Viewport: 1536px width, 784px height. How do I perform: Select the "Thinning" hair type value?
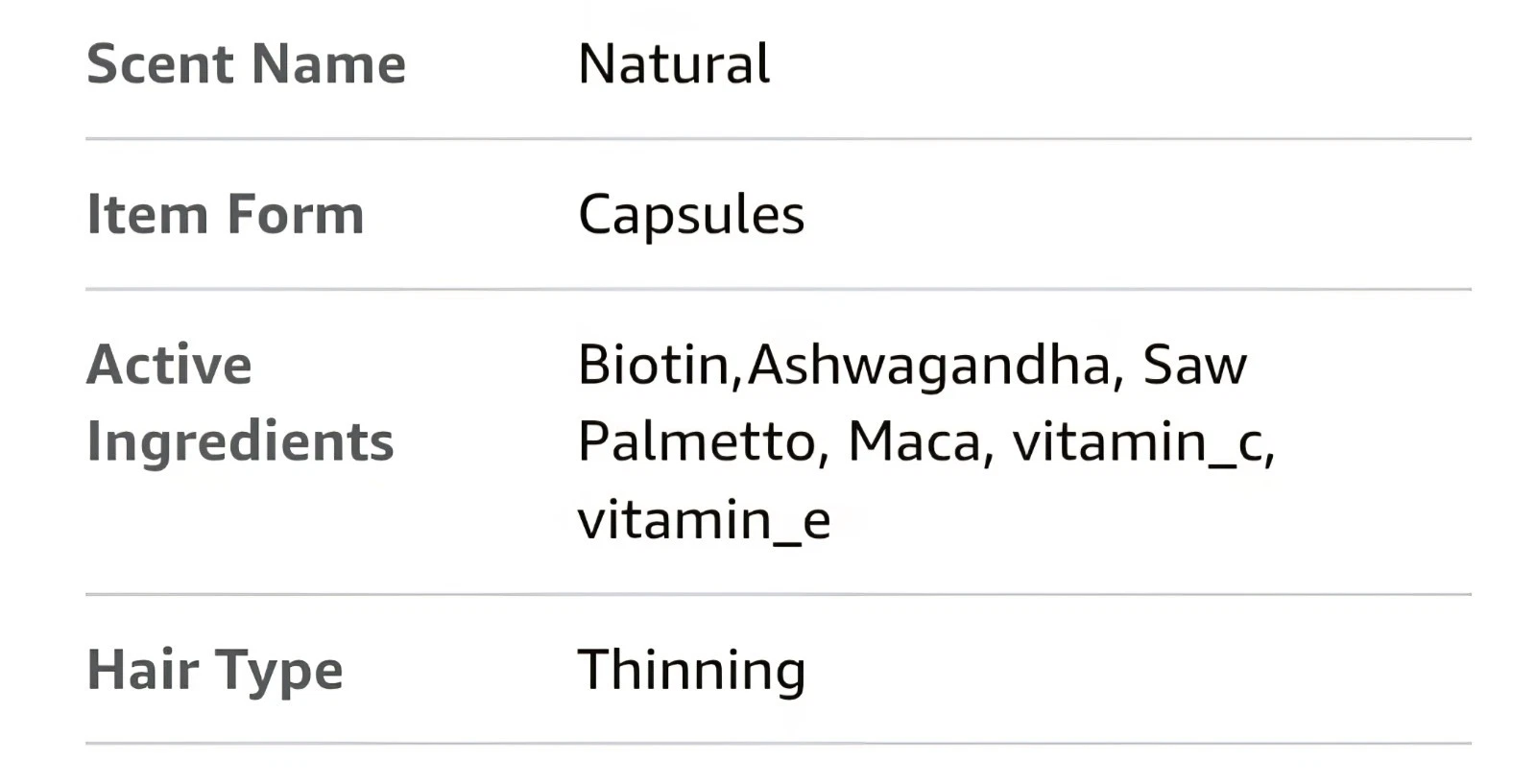click(691, 670)
